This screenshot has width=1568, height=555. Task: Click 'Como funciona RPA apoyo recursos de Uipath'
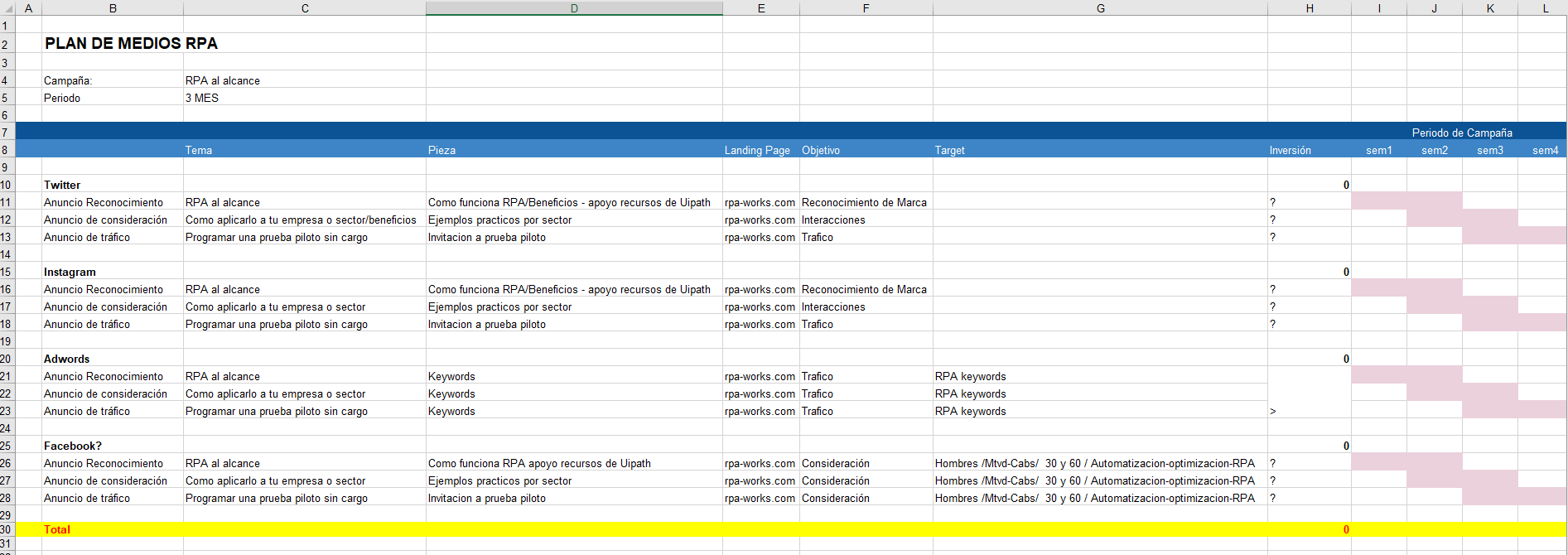(574, 463)
